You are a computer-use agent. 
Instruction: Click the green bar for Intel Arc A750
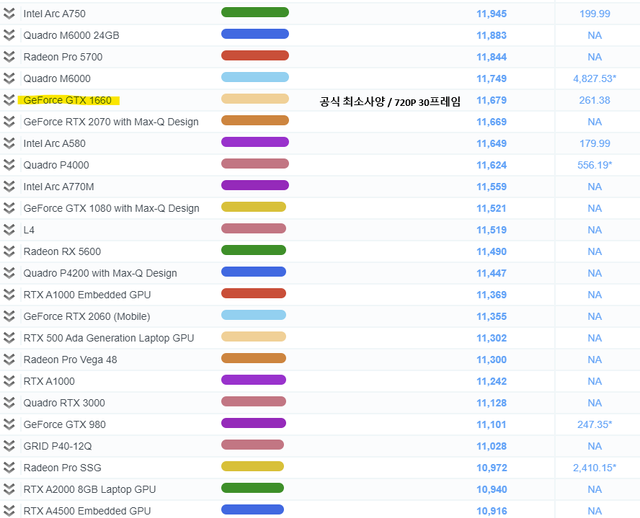(x=254, y=13)
